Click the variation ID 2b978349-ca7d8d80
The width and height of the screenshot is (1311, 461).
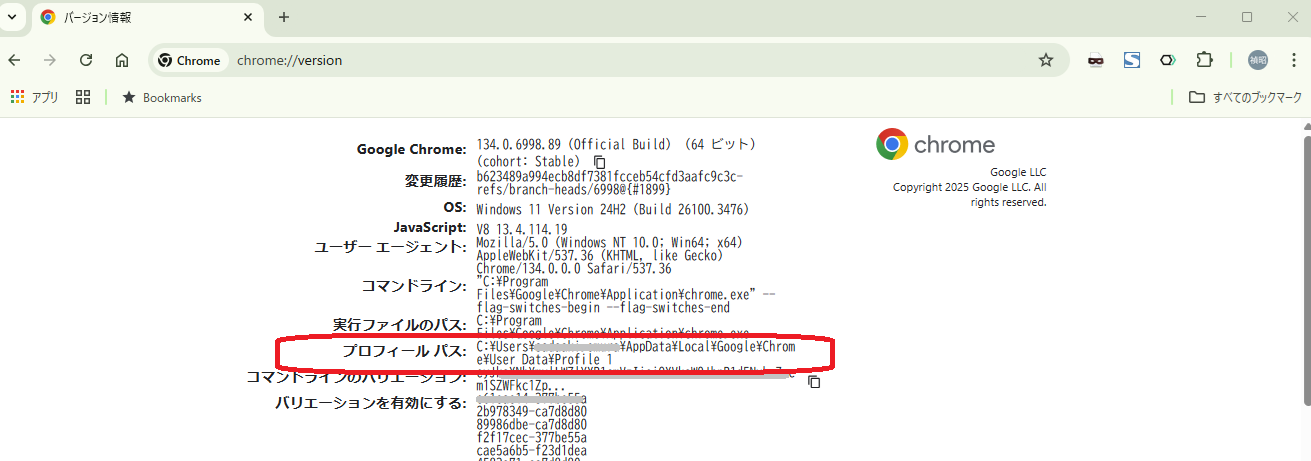pyautogui.click(x=532, y=411)
